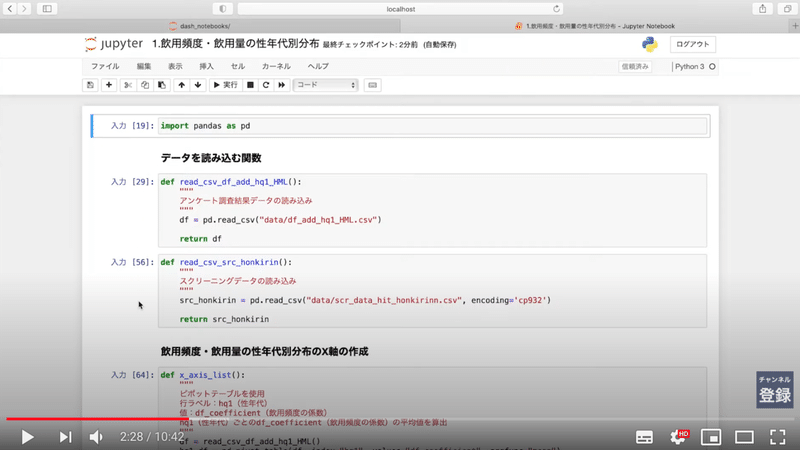Click the チャンネル登録 subscribe overlay
Screen dimensions: 800x450
[774, 389]
